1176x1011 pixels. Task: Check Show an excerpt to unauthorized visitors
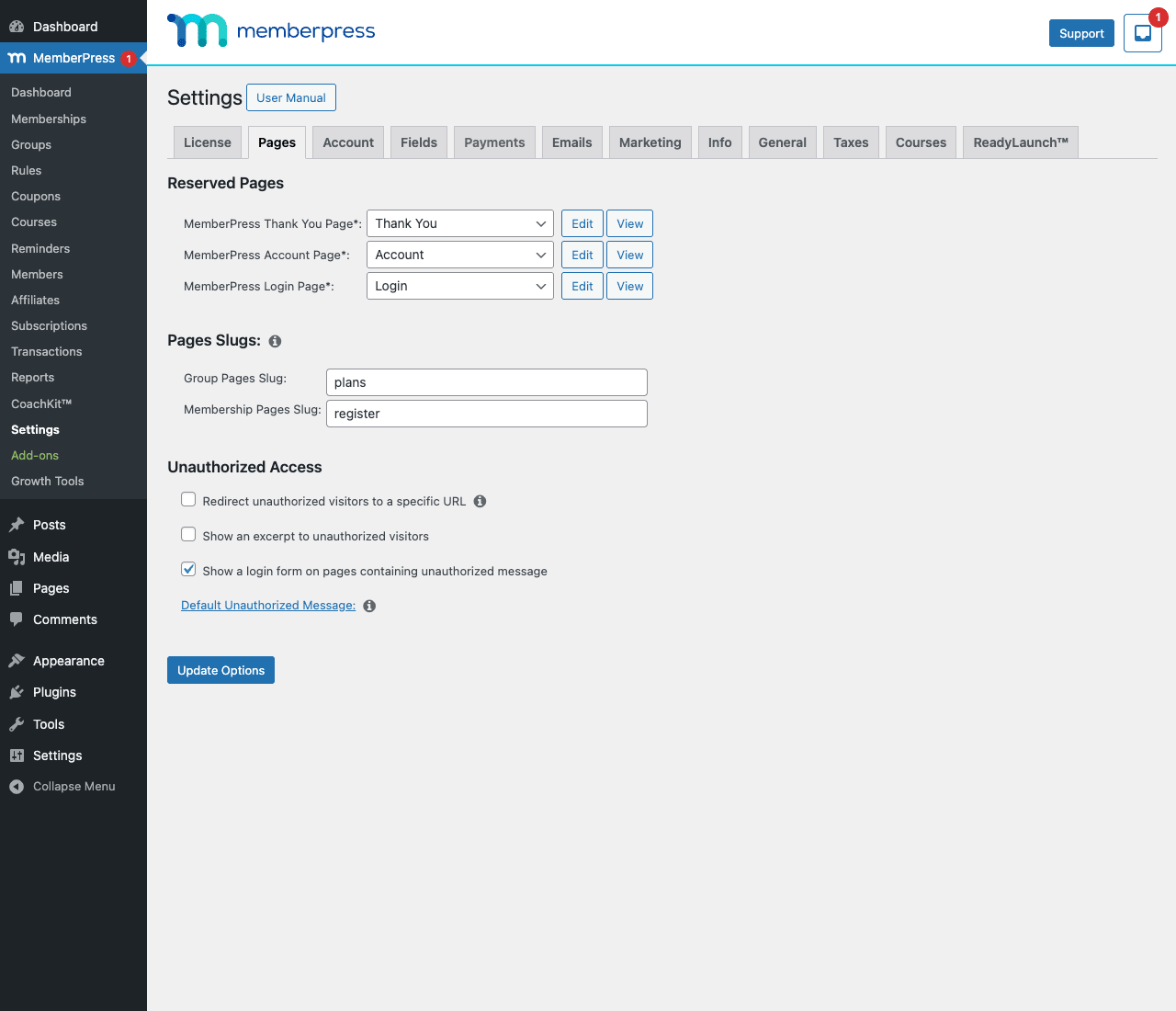188,535
